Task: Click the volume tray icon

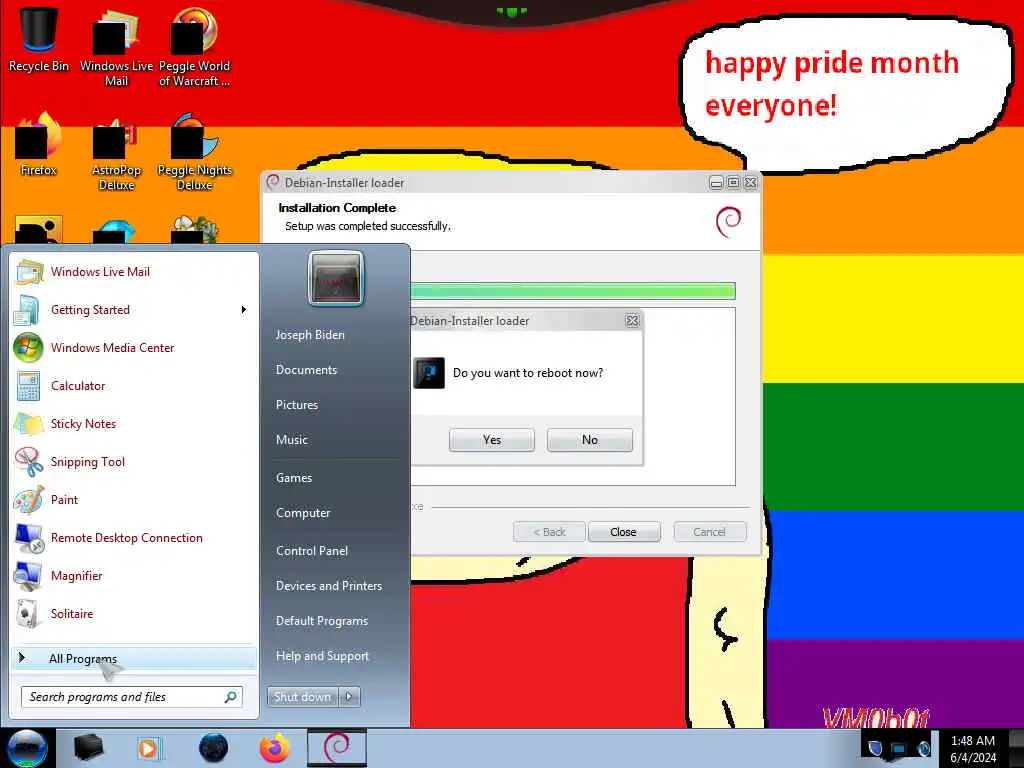Action: point(923,749)
